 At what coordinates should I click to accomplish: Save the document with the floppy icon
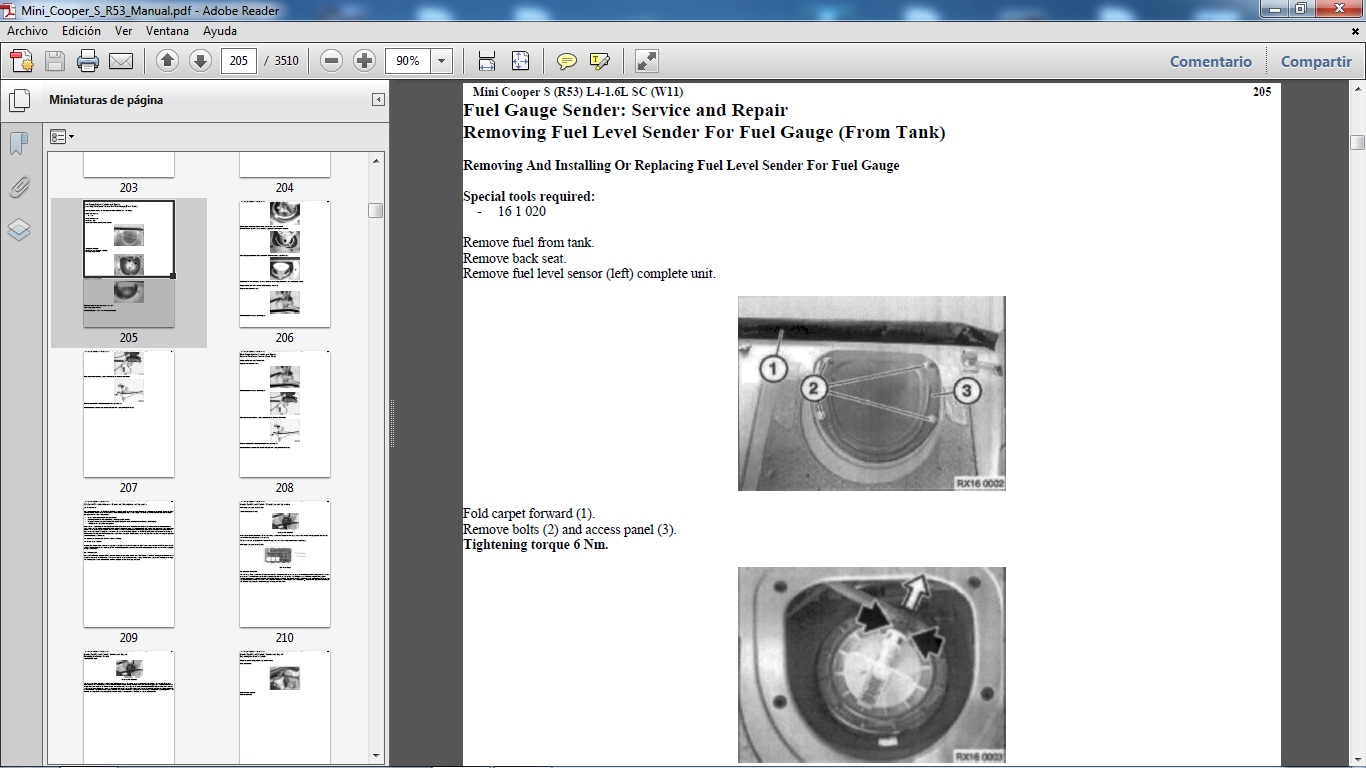click(54, 61)
